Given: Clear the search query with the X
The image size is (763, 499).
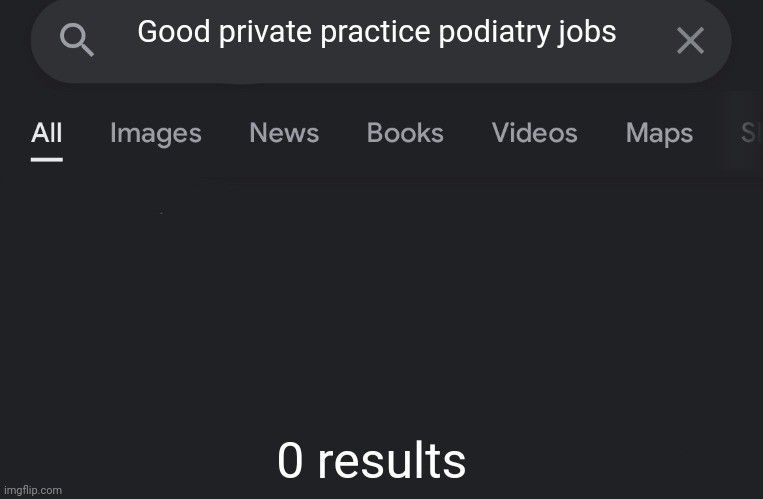Looking at the screenshot, I should click(x=690, y=40).
